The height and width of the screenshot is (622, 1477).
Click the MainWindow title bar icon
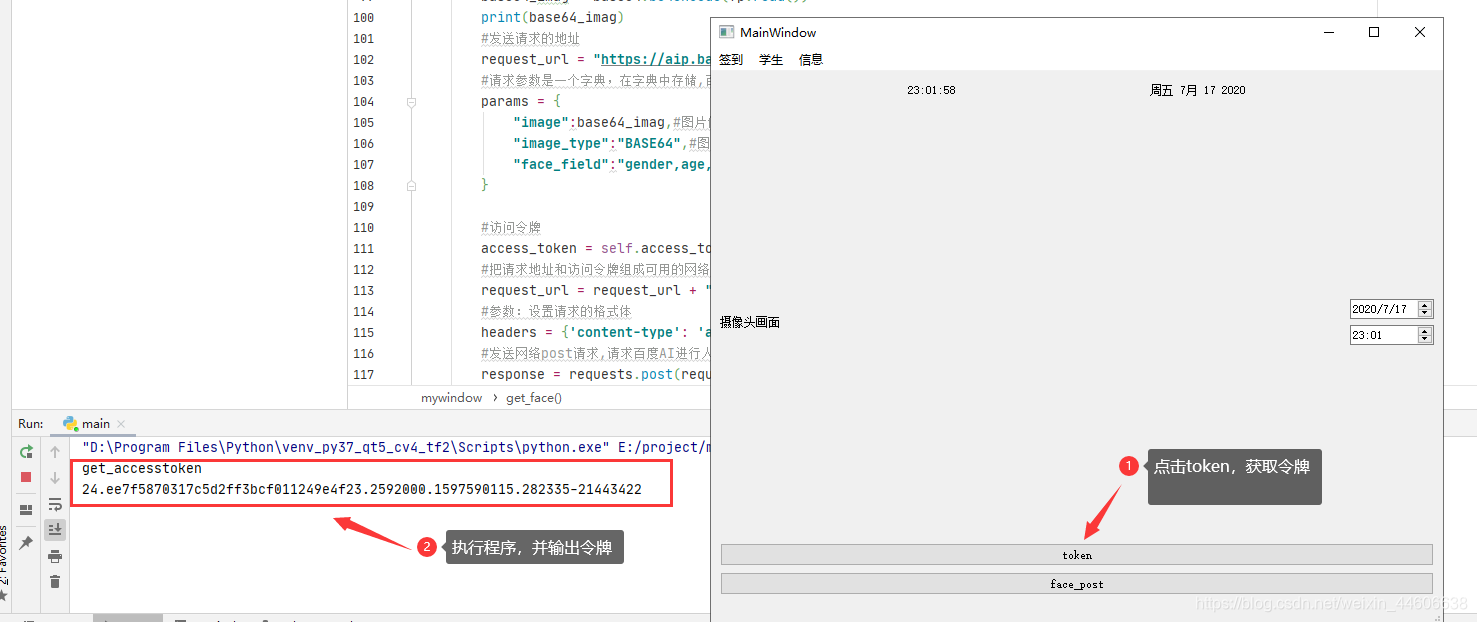[x=727, y=32]
